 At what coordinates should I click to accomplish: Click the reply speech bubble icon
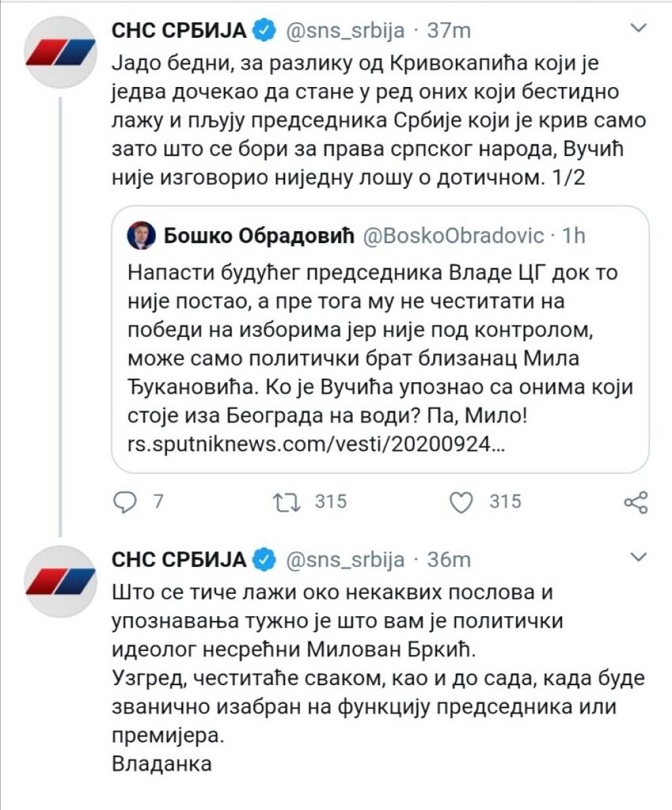coord(124,502)
